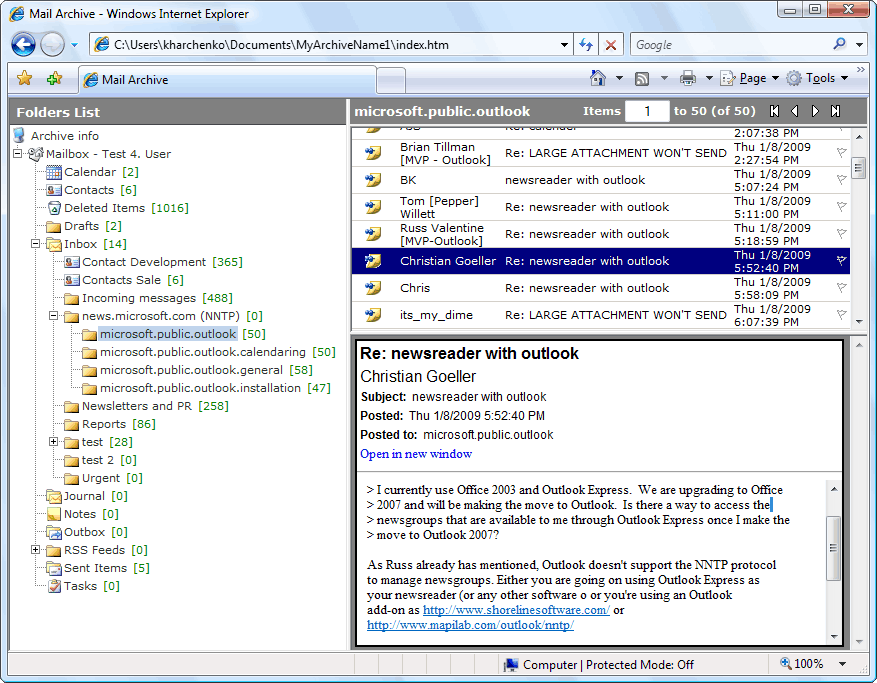Screen dimensions: 877x683
Task: Open the Tools menu
Action: (x=817, y=78)
